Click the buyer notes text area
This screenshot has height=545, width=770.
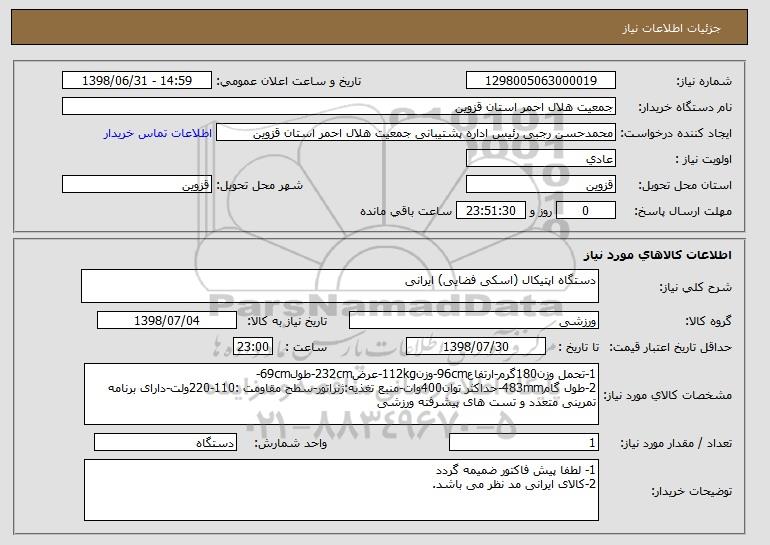(x=341, y=490)
